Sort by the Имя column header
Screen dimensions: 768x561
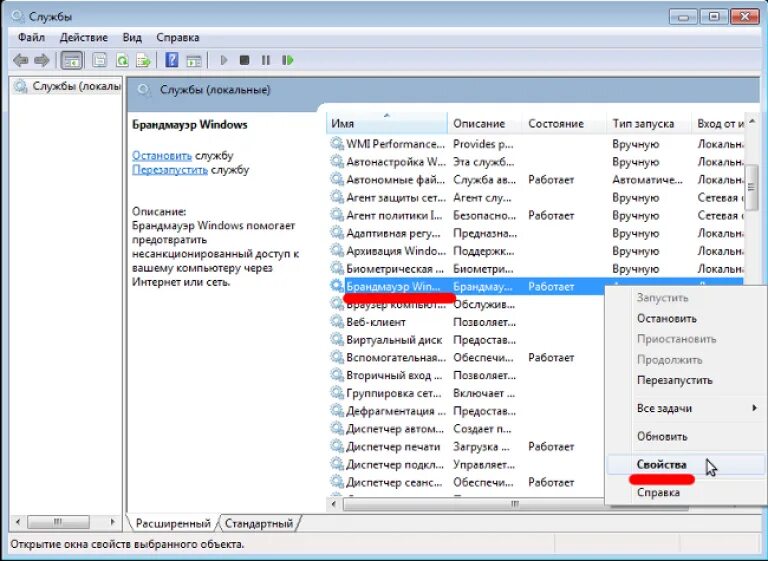[x=387, y=123]
